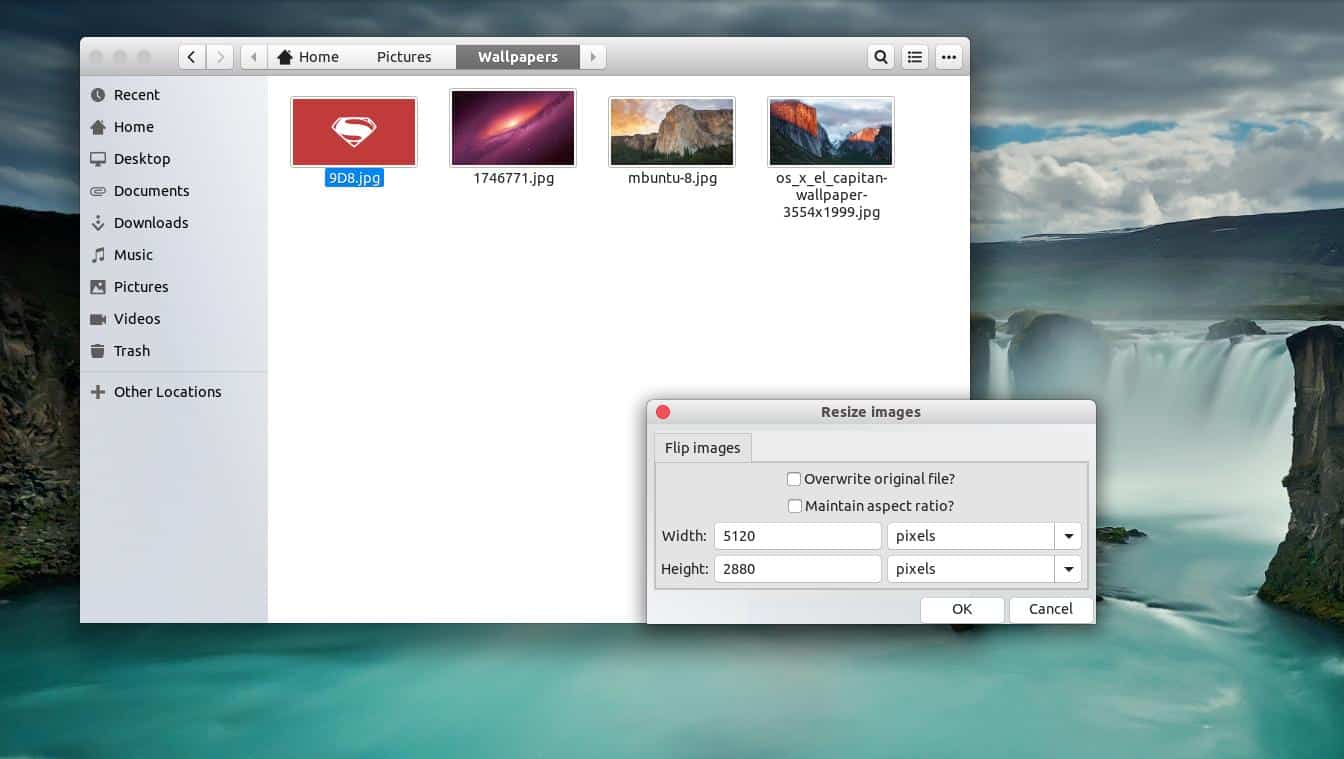Click the Height input field
The image size is (1344, 759).
tap(798, 569)
